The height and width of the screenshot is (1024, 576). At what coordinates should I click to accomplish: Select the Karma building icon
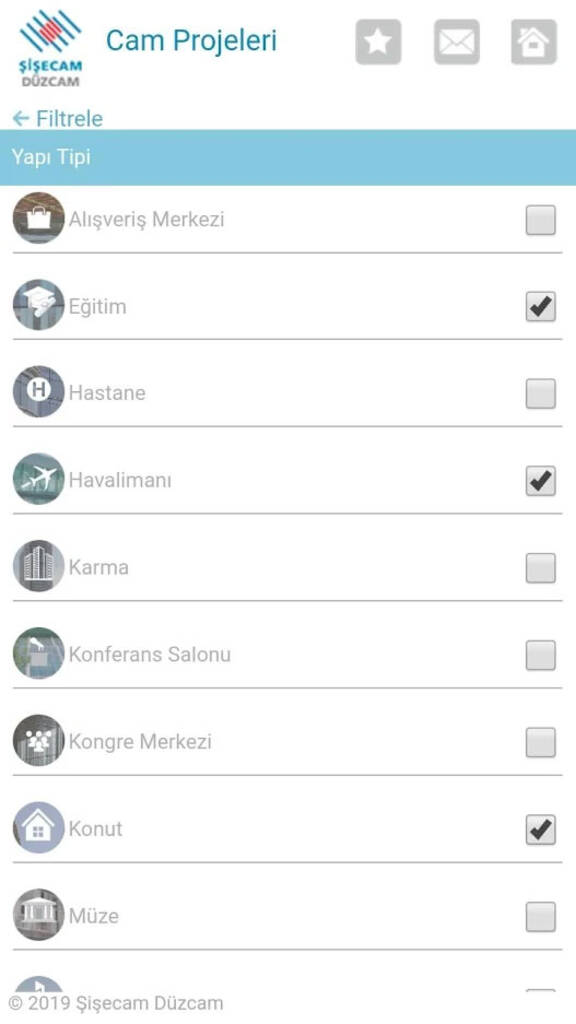(x=39, y=566)
